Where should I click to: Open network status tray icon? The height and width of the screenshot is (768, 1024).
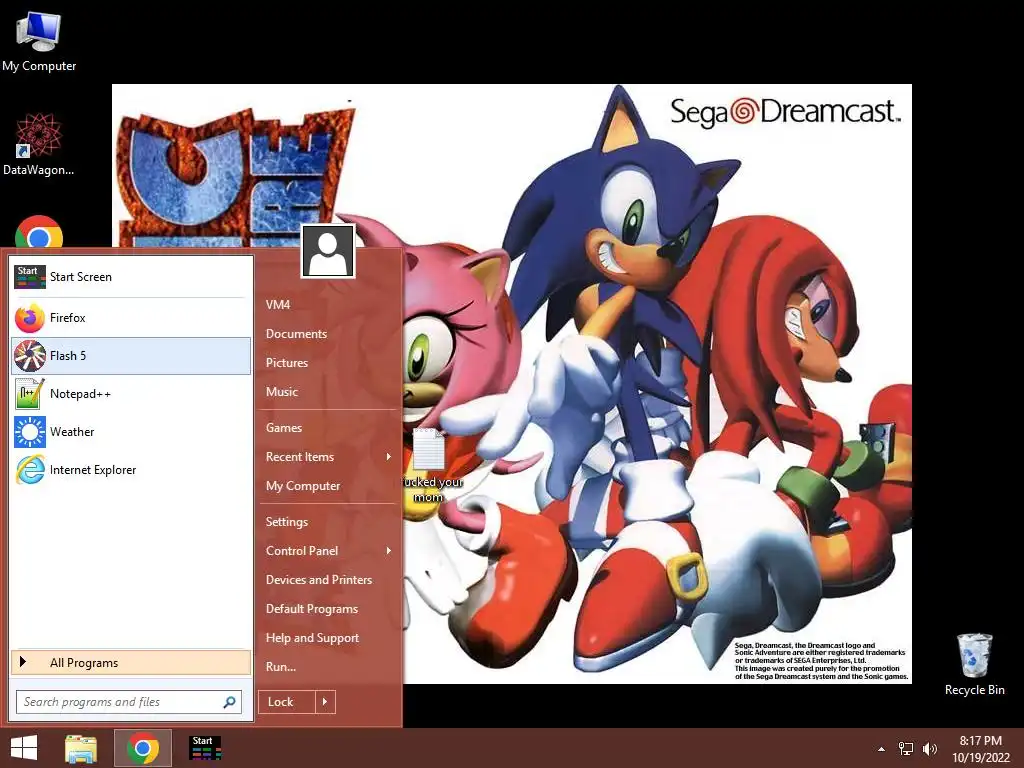tap(906, 749)
